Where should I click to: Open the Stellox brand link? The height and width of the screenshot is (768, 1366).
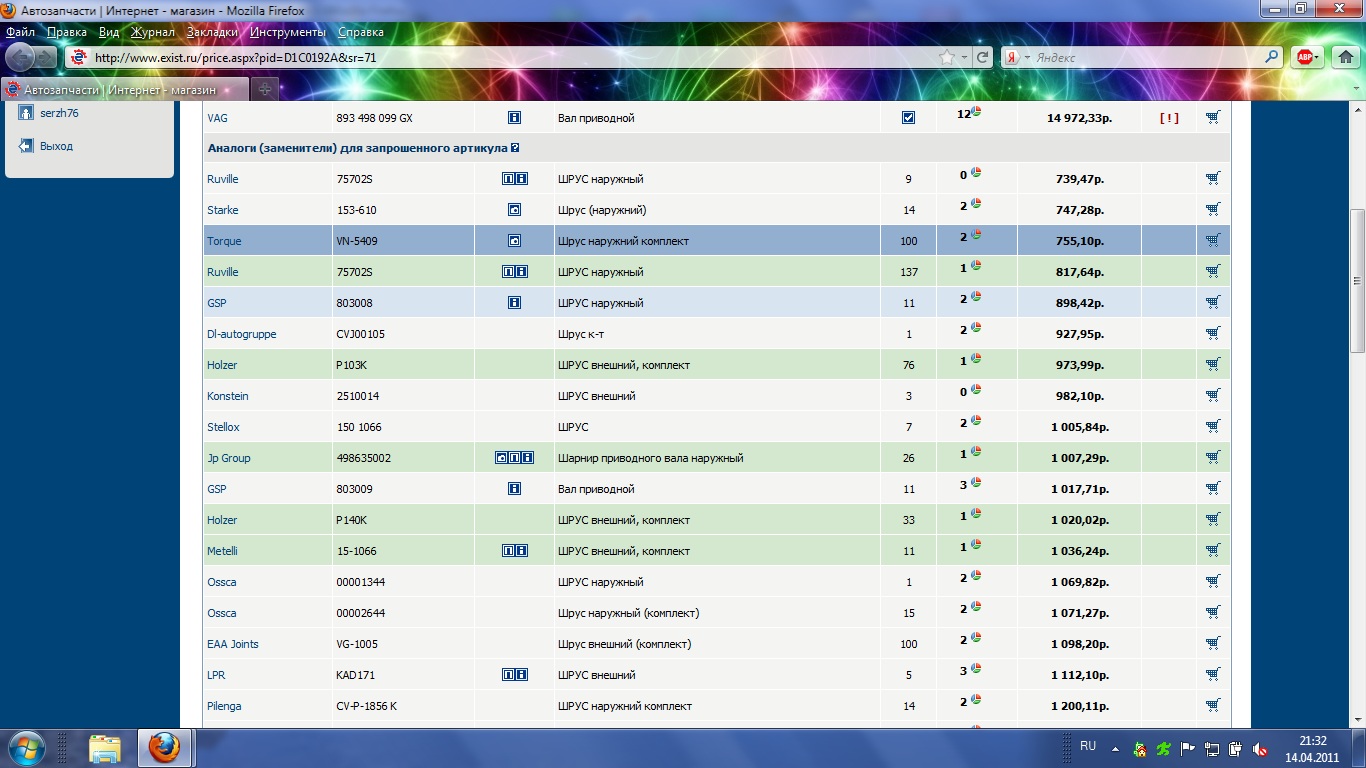(223, 427)
